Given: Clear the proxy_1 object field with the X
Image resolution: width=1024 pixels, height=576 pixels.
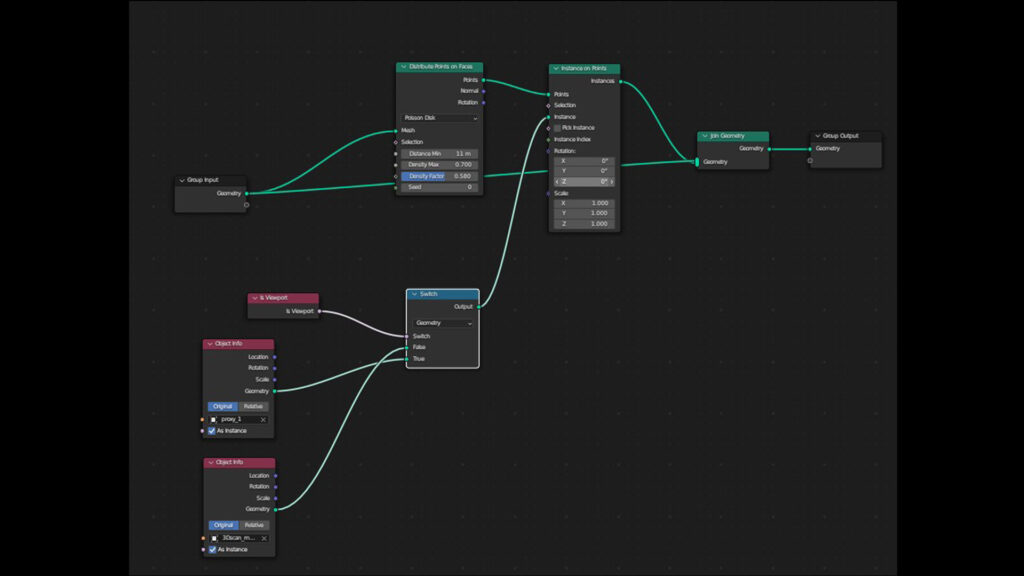Looking at the screenshot, I should click(264, 419).
